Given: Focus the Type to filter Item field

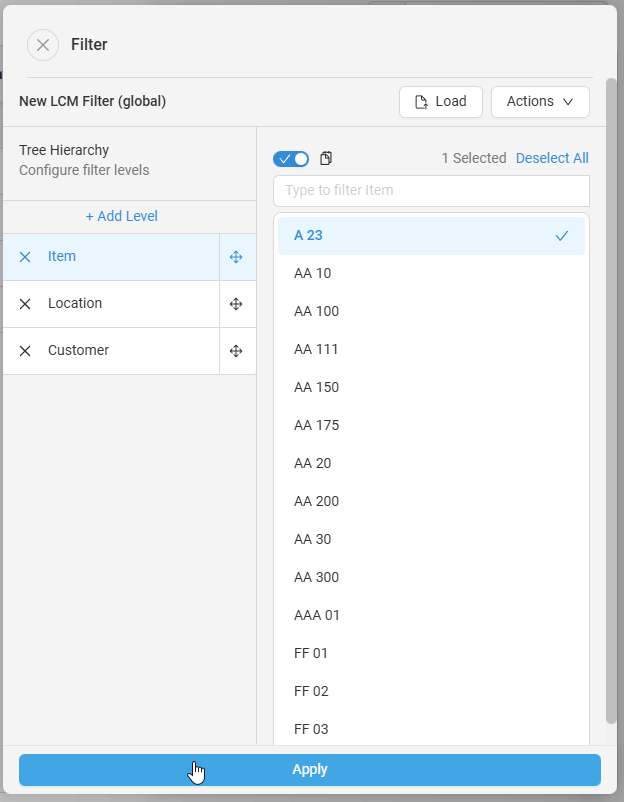Looking at the screenshot, I should [x=430, y=190].
